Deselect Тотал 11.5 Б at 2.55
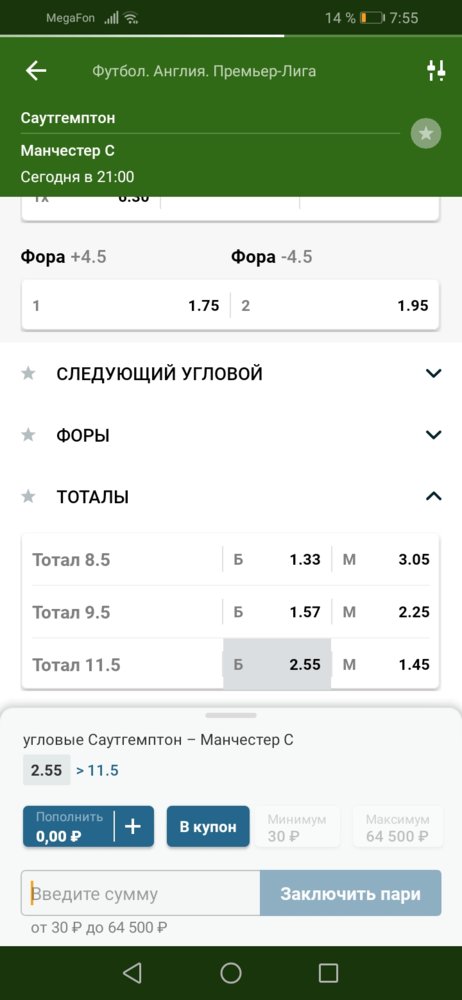 pos(277,665)
